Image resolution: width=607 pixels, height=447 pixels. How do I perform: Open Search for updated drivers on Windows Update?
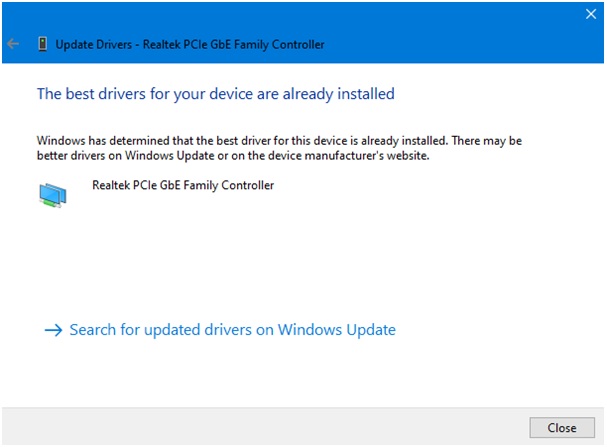click(232, 330)
